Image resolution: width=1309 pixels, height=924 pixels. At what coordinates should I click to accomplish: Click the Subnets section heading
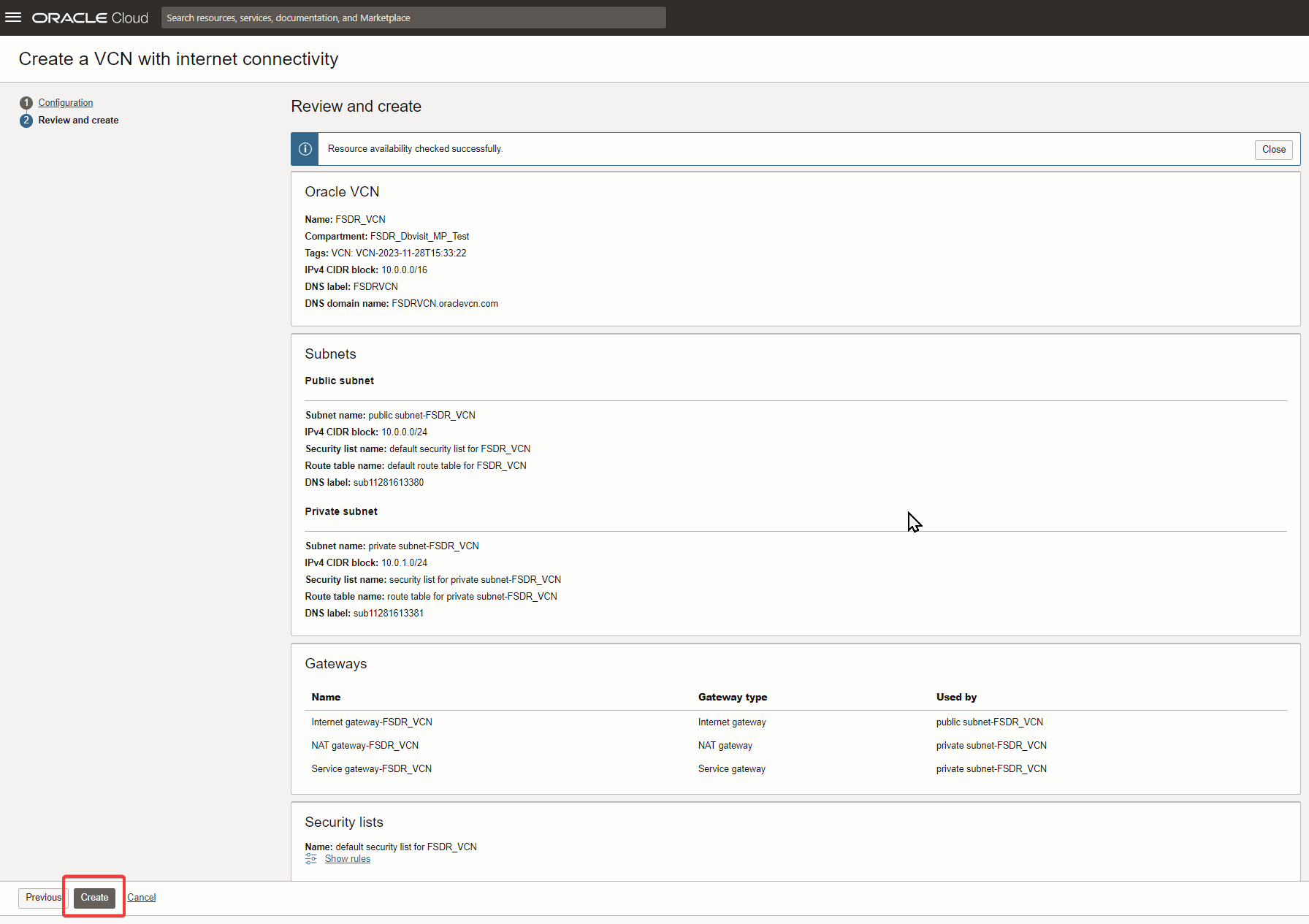coord(330,354)
